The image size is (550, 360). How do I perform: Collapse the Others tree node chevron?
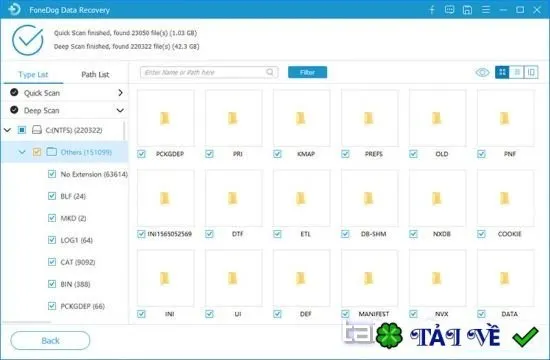(22, 152)
